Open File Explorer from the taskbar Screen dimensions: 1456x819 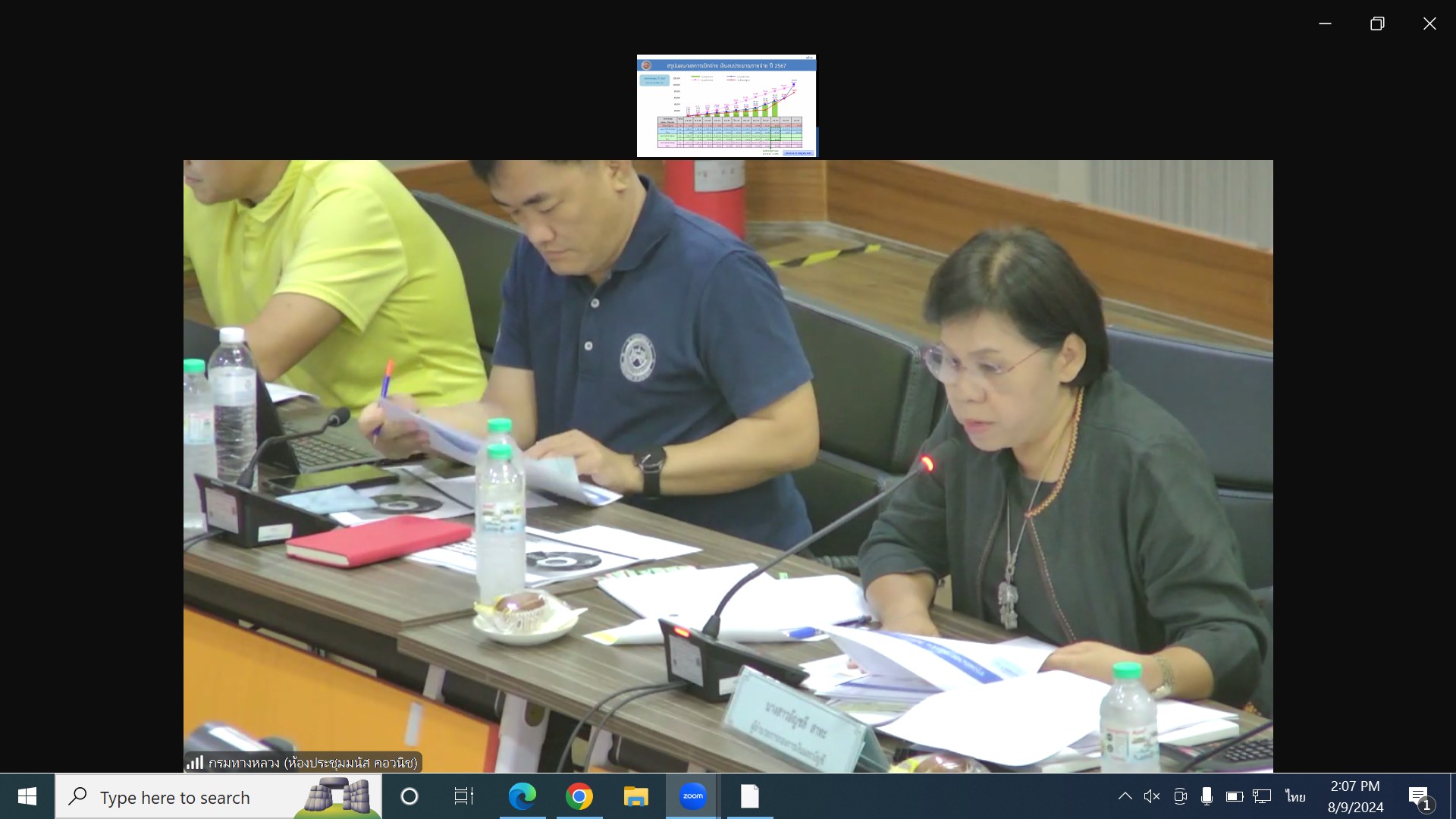pos(635,796)
